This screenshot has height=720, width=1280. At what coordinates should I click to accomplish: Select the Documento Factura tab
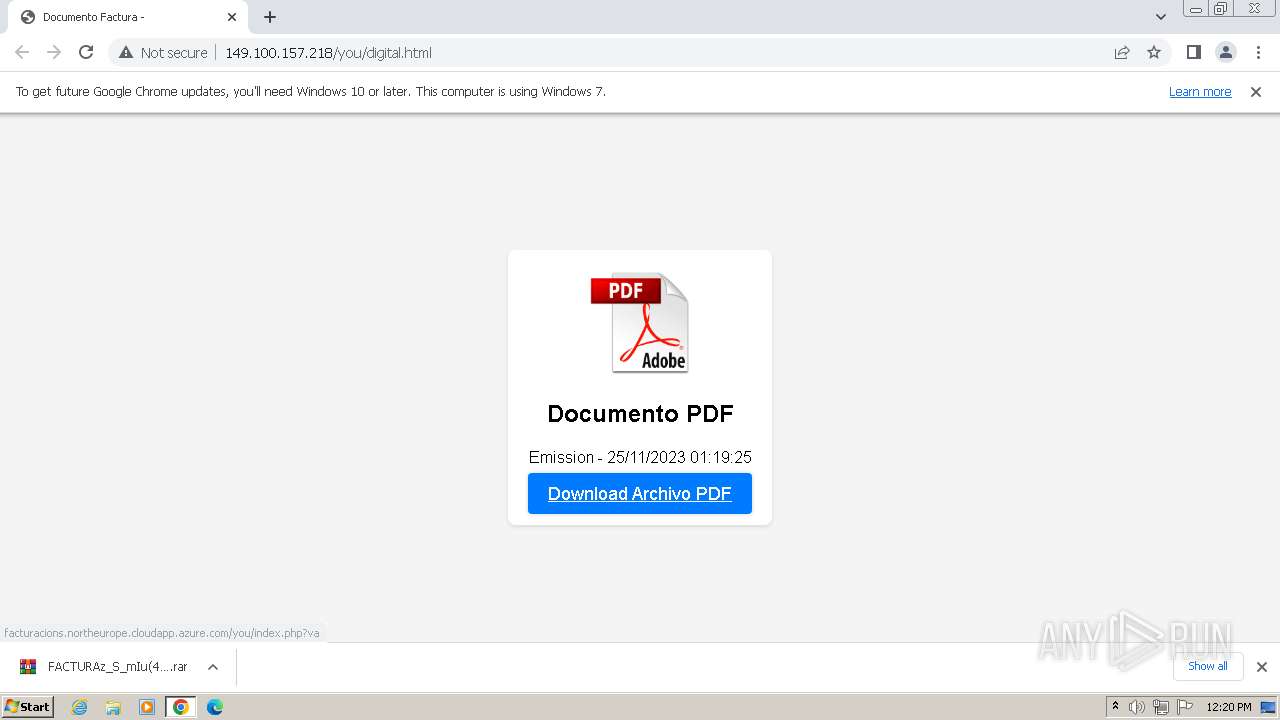click(128, 17)
